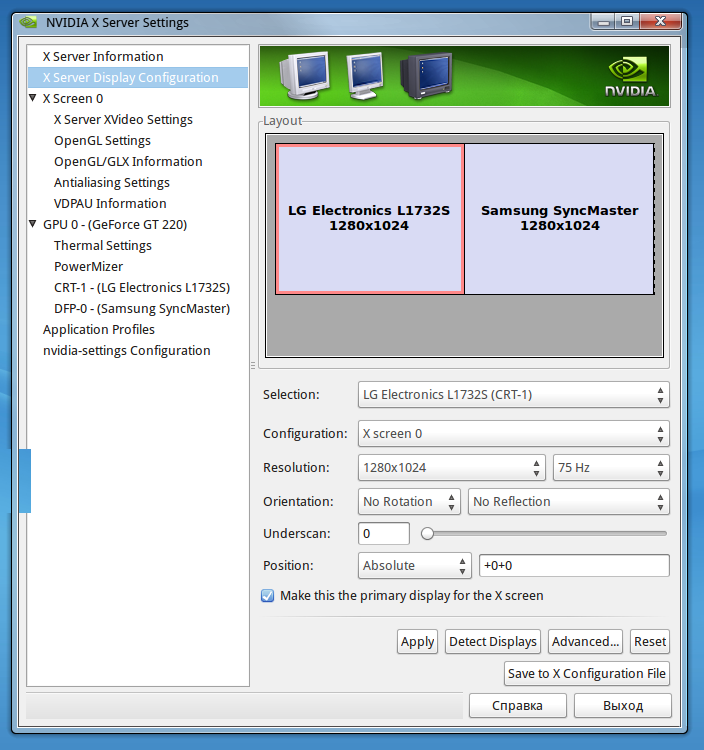704x750 pixels.
Task: Click the Underscan slider handle
Action: 428,533
